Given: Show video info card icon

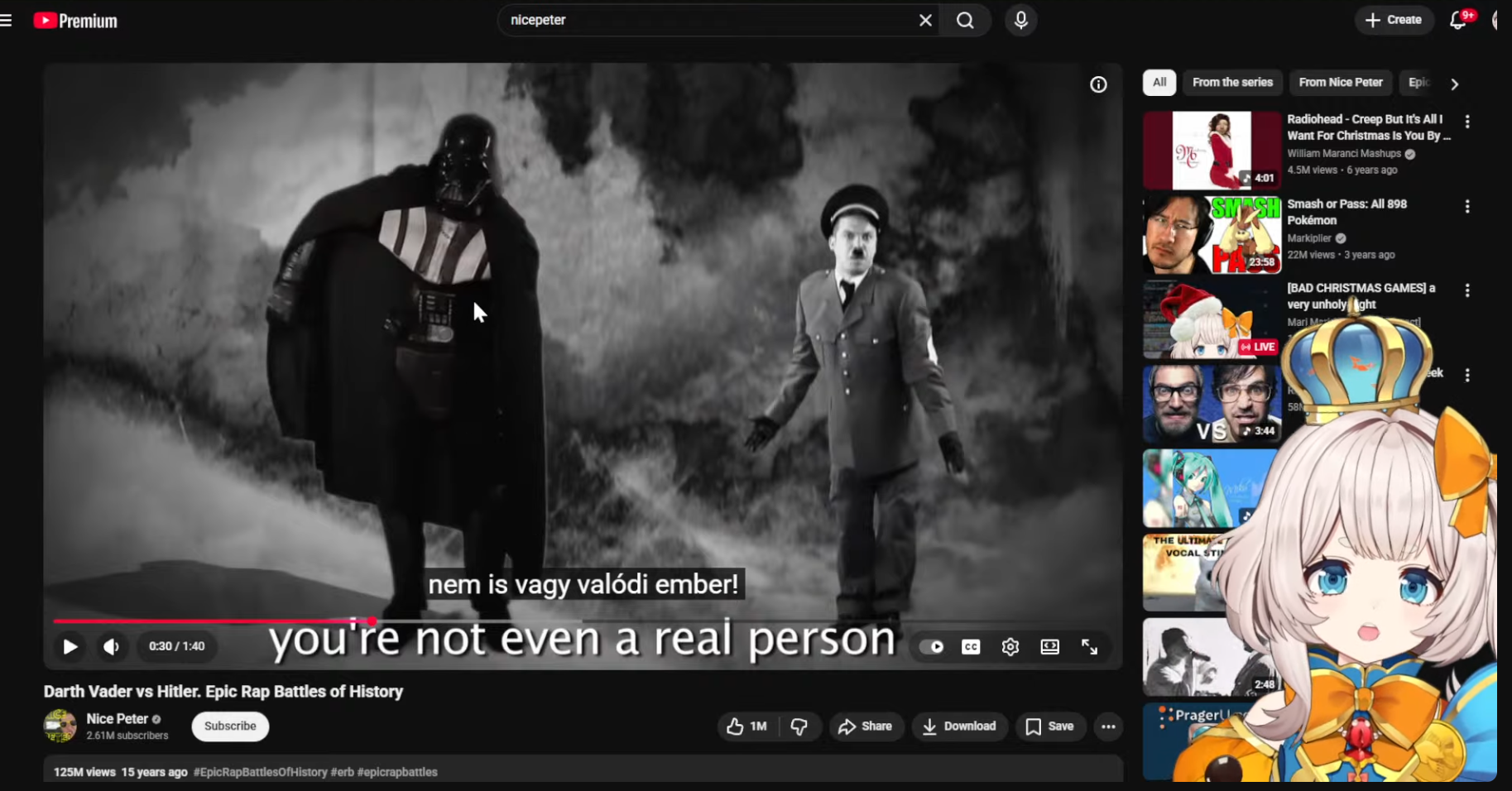Looking at the screenshot, I should [x=1098, y=84].
